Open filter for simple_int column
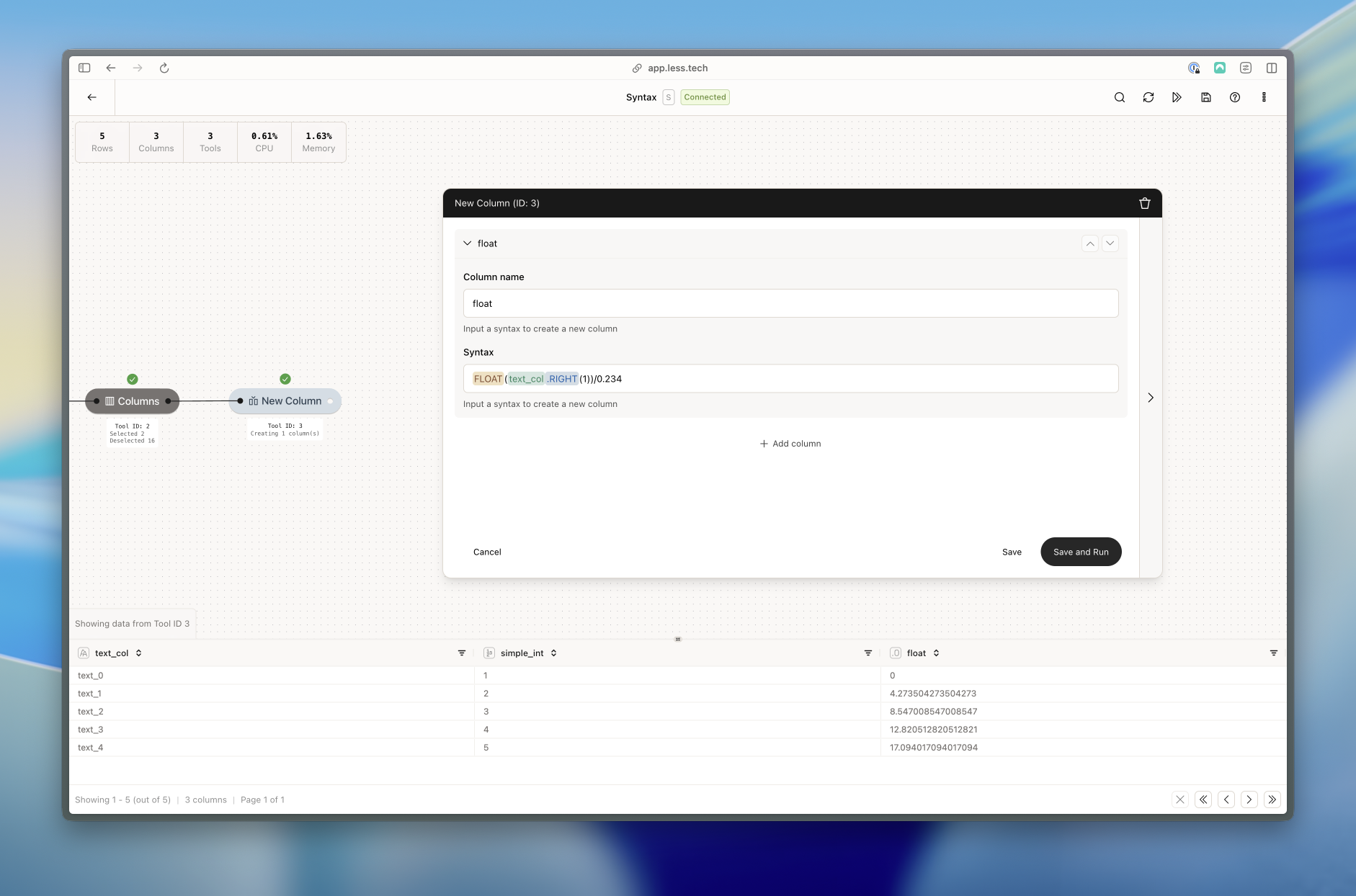The height and width of the screenshot is (896, 1356). 868,653
